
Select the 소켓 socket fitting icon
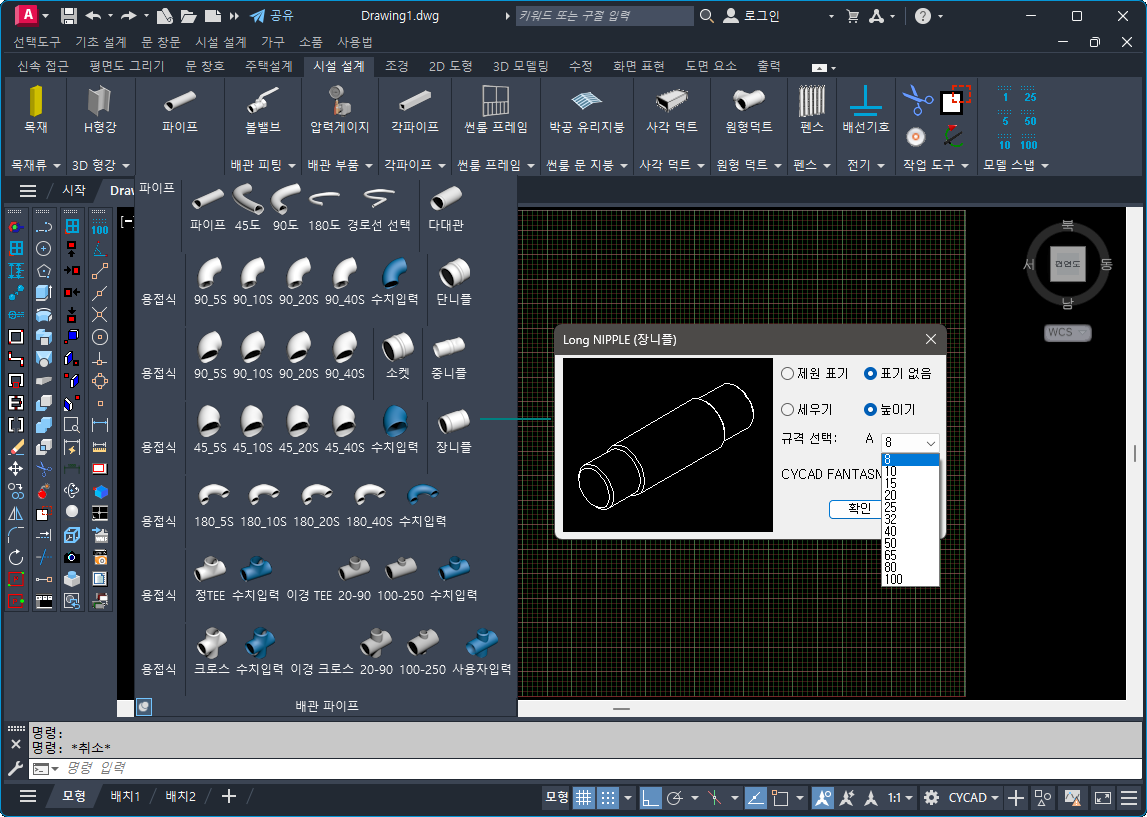pos(399,347)
